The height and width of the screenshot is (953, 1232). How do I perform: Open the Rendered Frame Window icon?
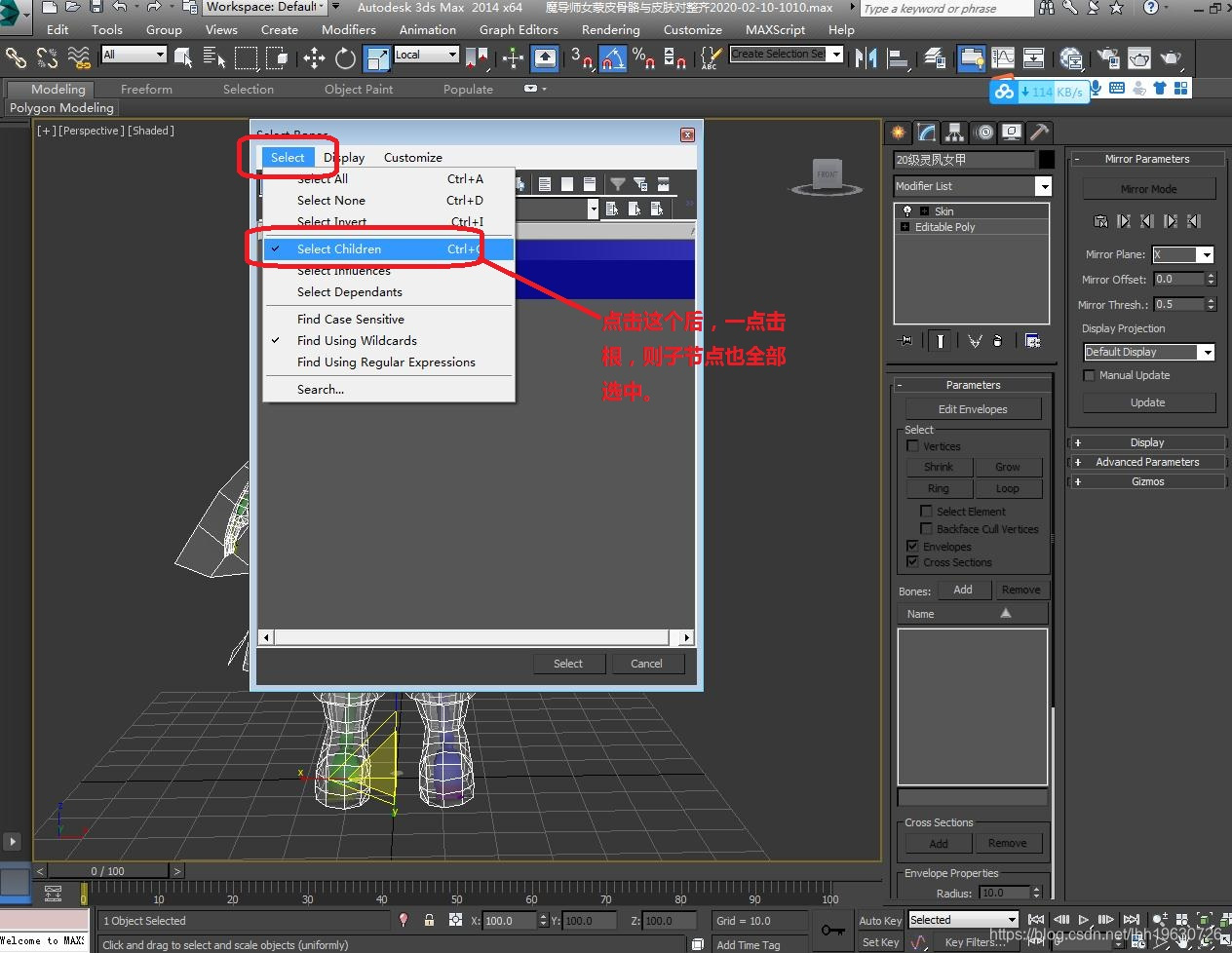coord(1139,58)
